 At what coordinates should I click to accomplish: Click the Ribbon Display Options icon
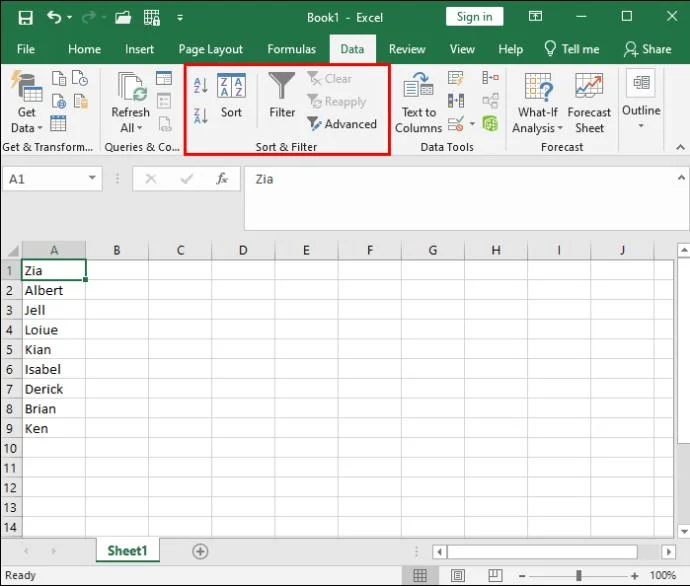pyautogui.click(x=536, y=17)
